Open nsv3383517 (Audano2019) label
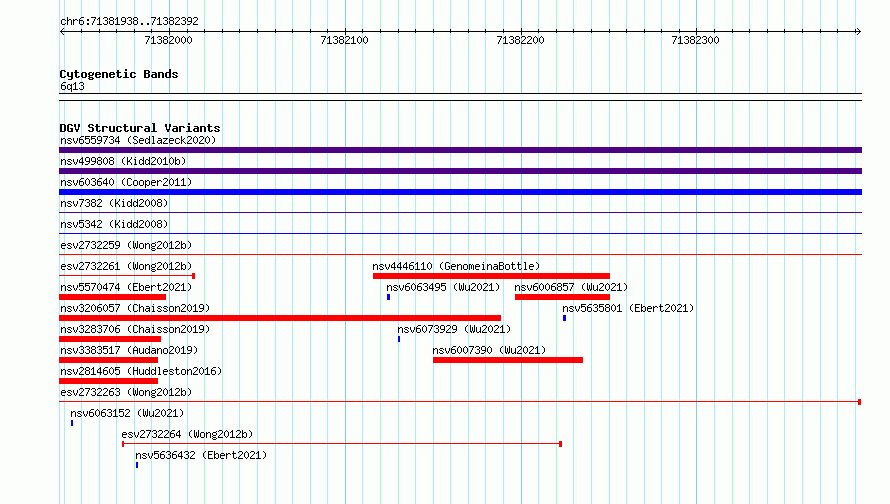Screen dimensions: 890x504 pos(129,350)
